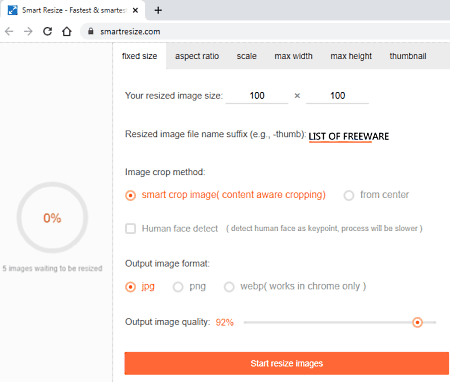
Task: Switch to the max width tab
Action: 293,56
